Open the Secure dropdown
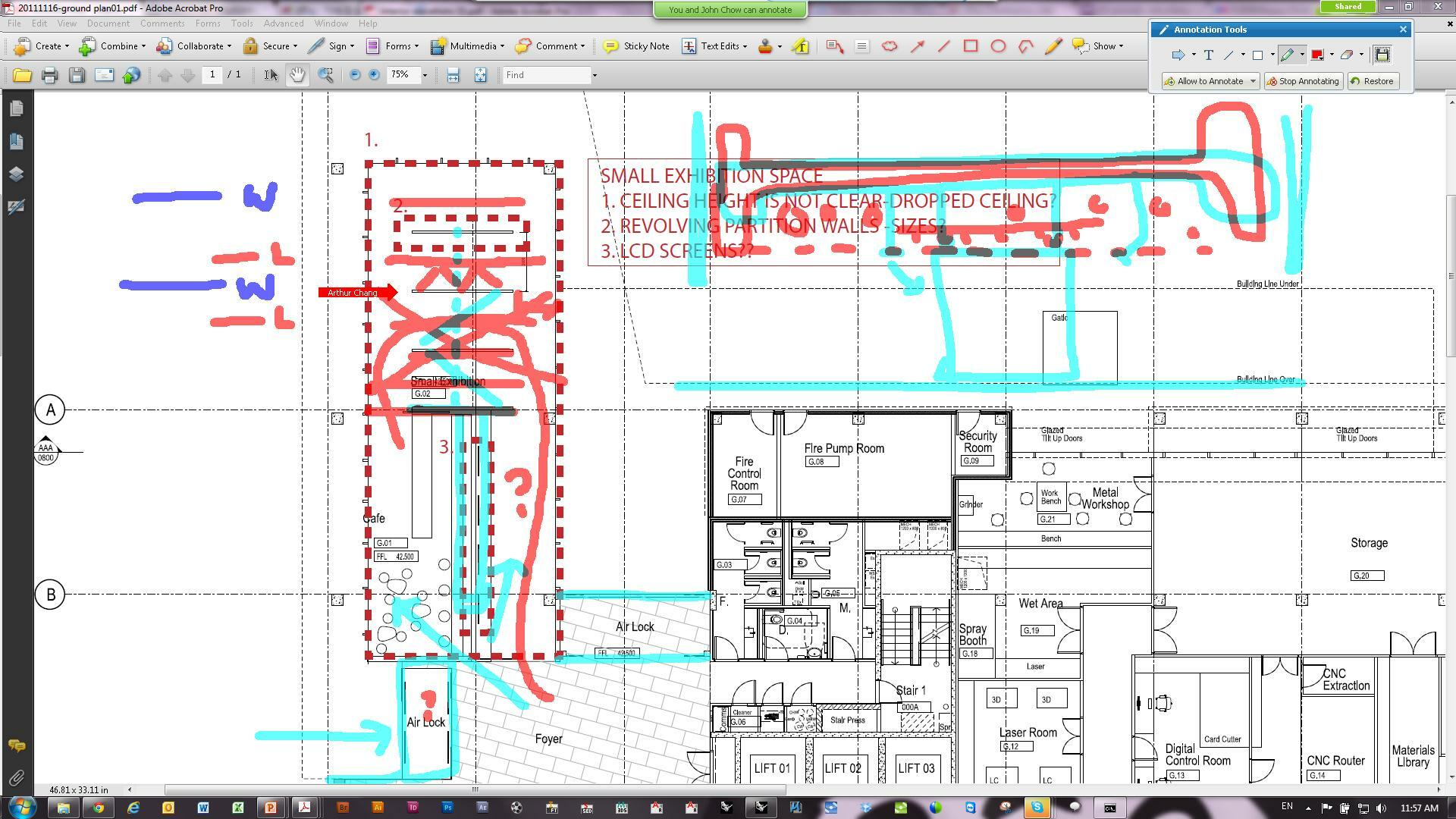The image size is (1456, 819). coord(271,46)
